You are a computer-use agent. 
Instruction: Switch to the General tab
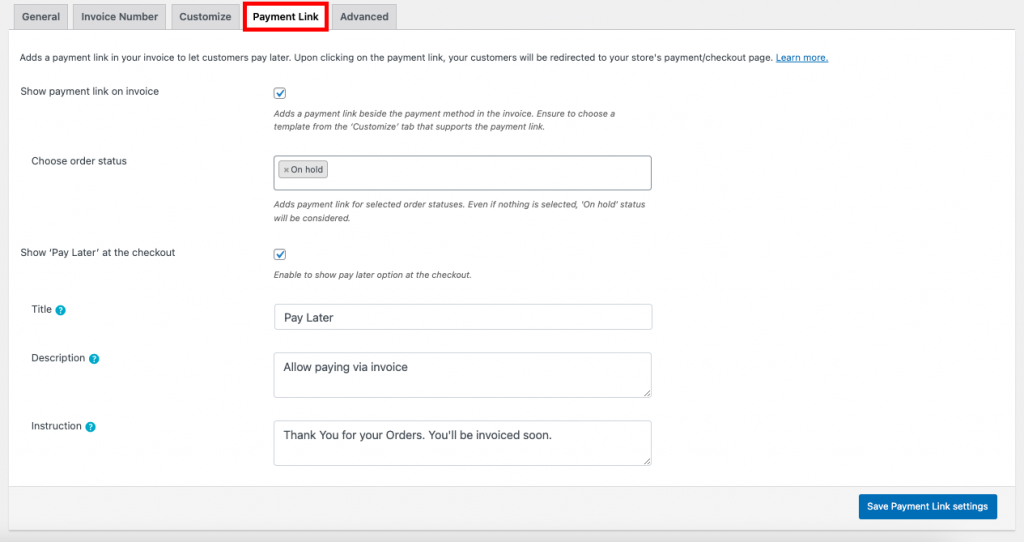[40, 17]
